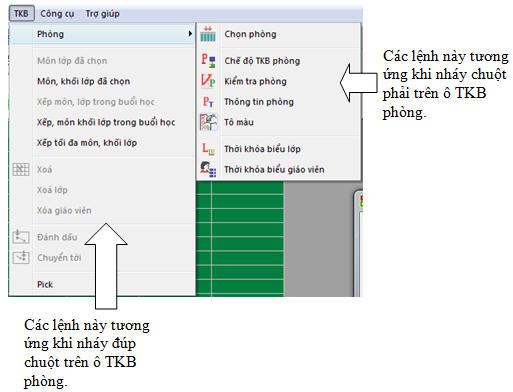The width and height of the screenshot is (513, 392).
Task: Open the TKB menu
Action: (x=21, y=14)
